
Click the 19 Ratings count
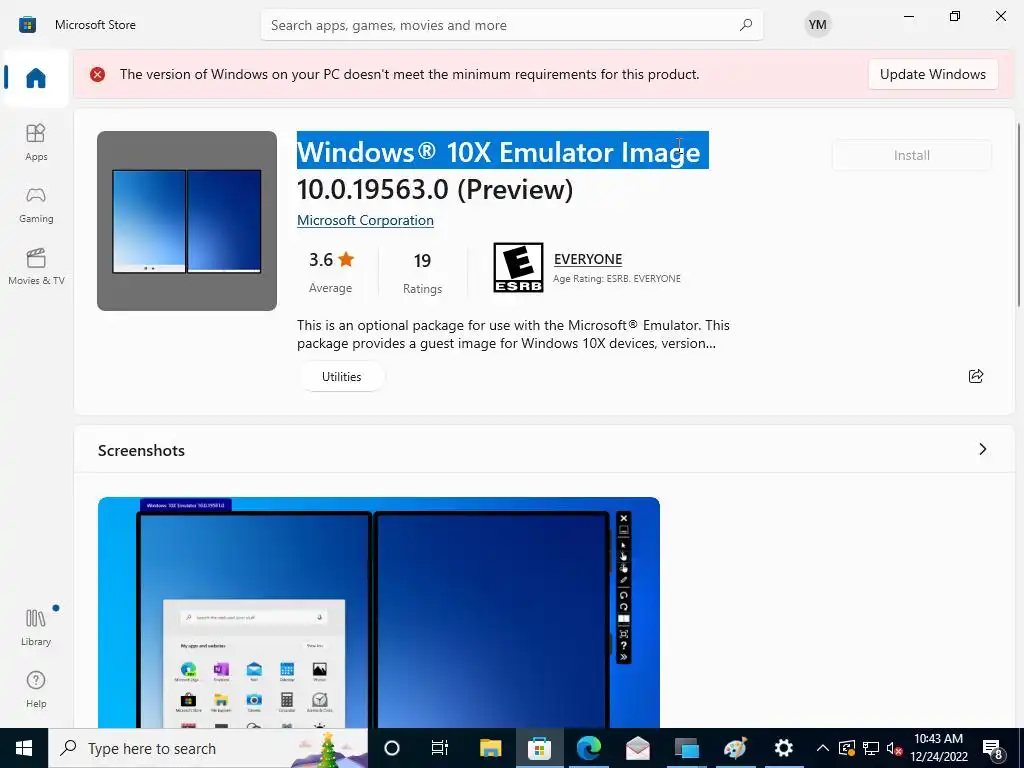pyautogui.click(x=423, y=272)
